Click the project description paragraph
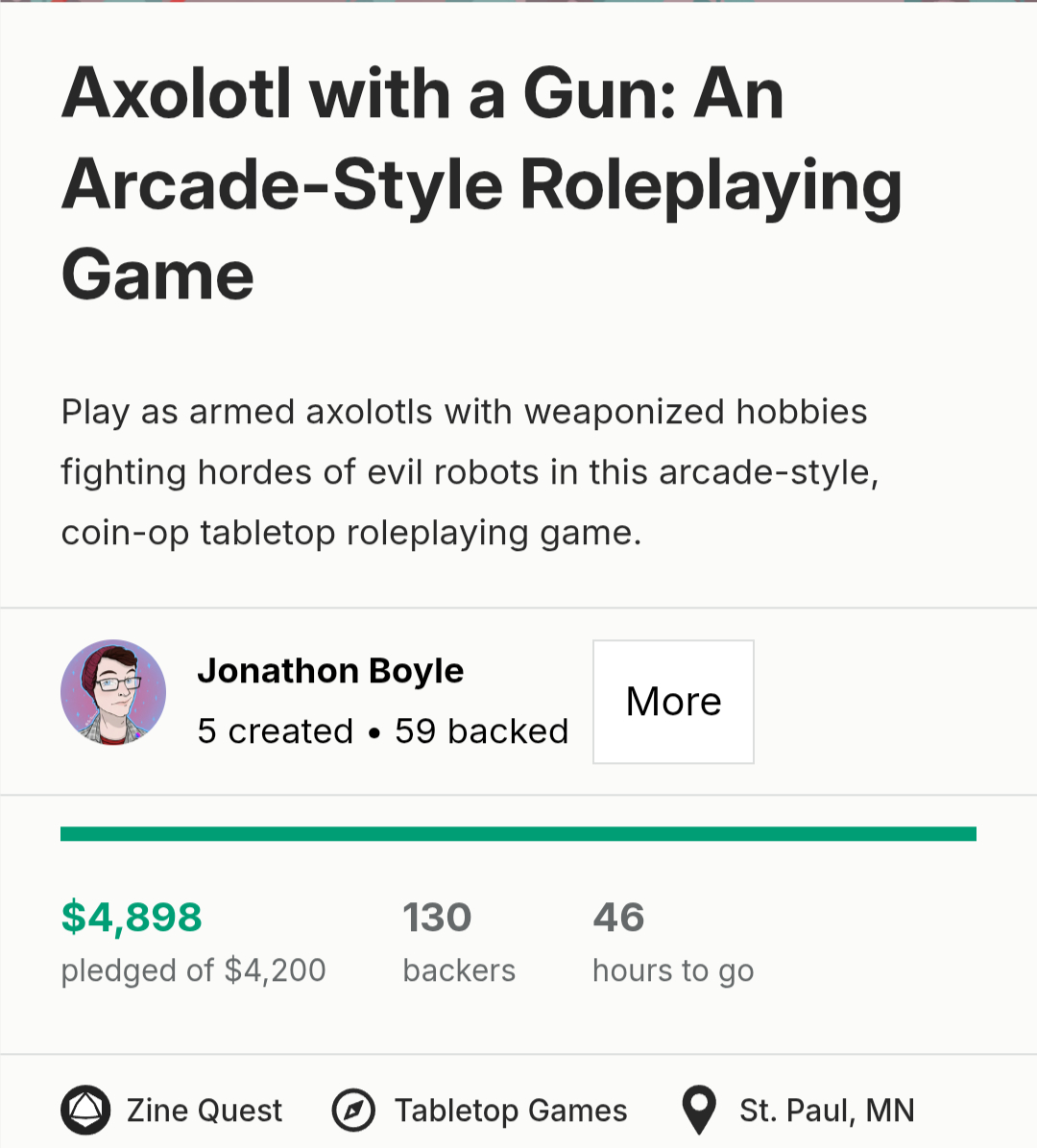This screenshot has width=1037, height=1148. tap(470, 471)
